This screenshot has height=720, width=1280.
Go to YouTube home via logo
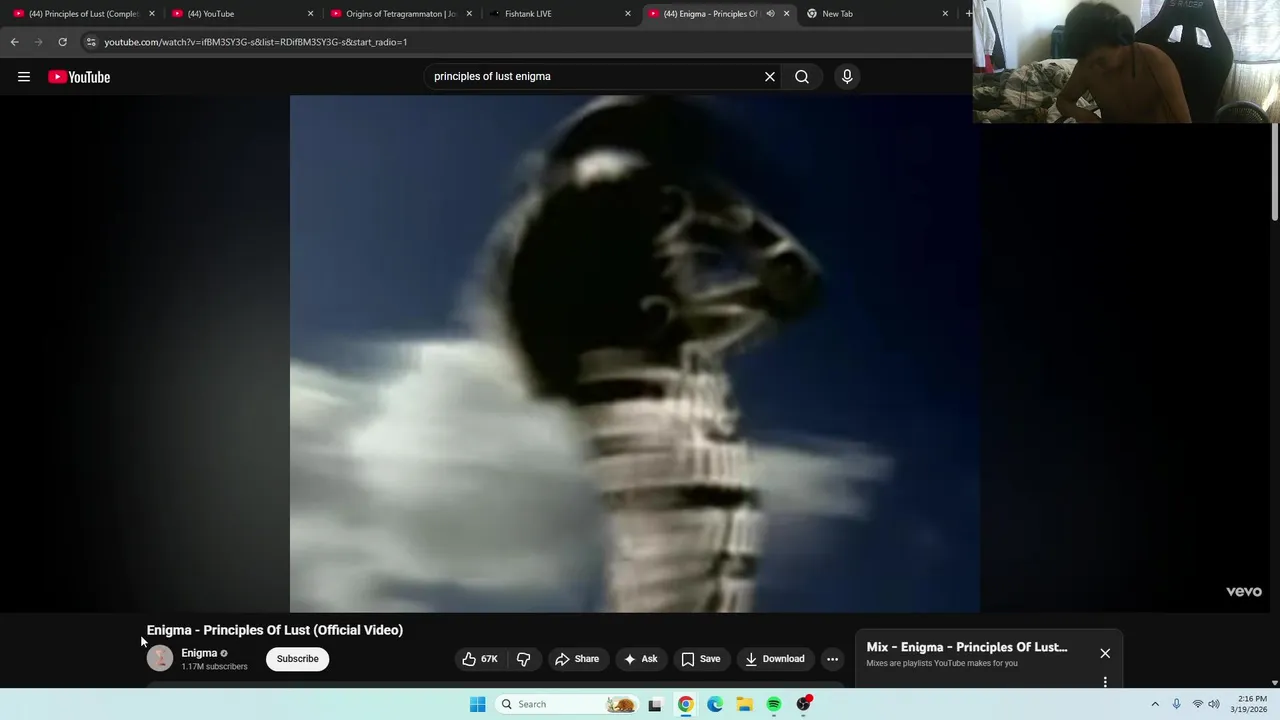point(79,77)
